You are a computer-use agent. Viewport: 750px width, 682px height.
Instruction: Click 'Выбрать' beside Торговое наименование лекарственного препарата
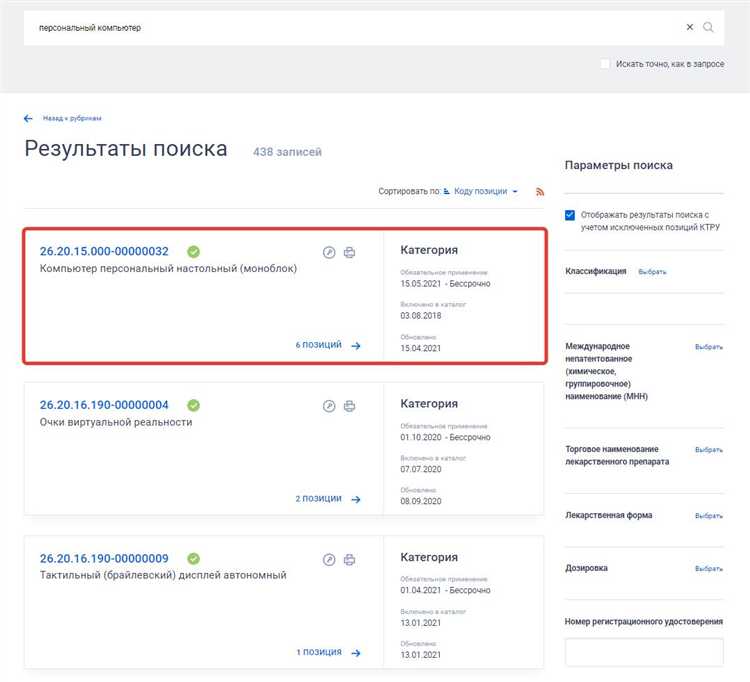click(x=709, y=450)
